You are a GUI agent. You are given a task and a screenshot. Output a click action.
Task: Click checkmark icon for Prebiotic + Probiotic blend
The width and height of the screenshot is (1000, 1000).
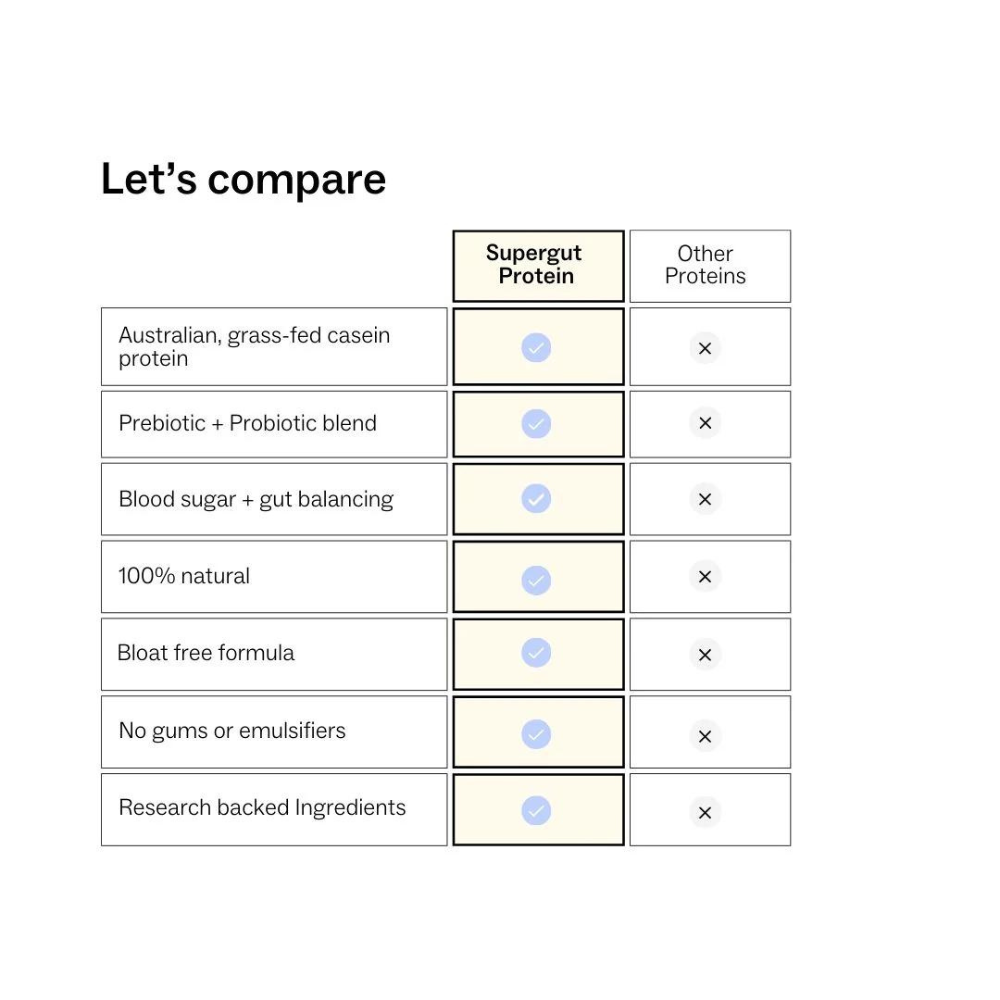click(536, 424)
